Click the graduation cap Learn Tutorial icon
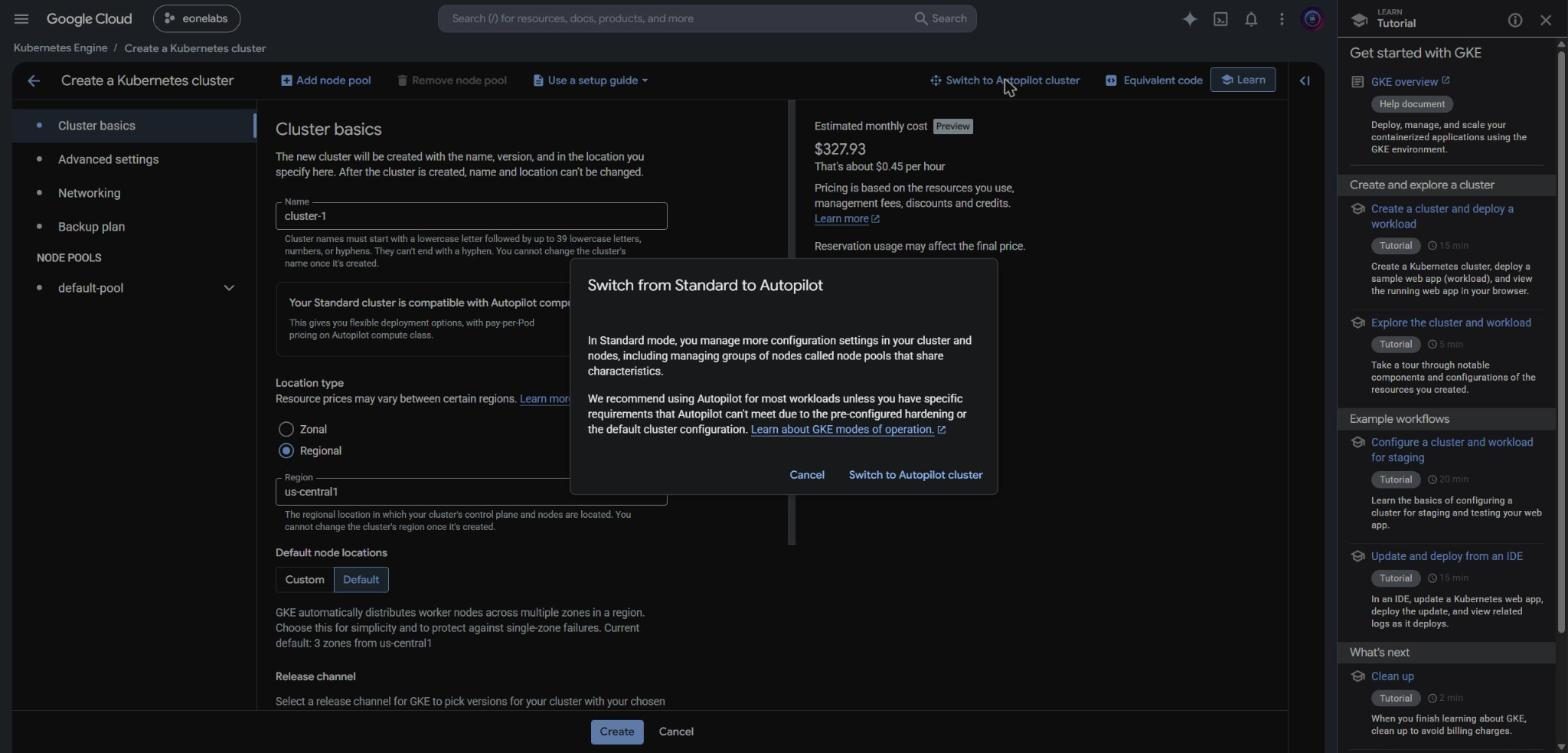 point(1359,20)
